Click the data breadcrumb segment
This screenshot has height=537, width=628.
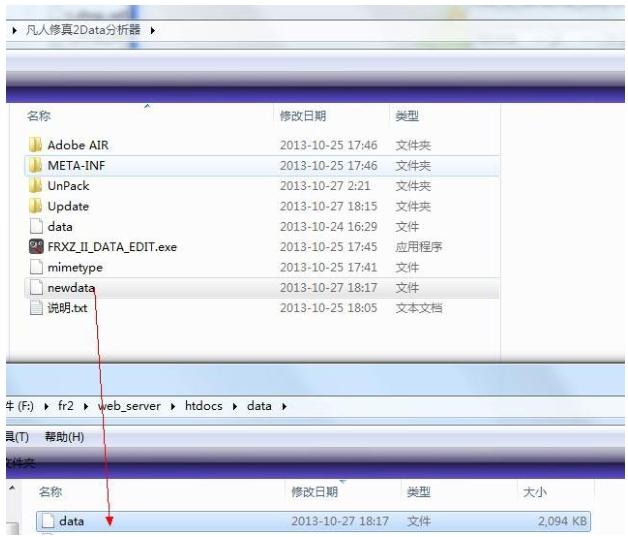pos(259,406)
